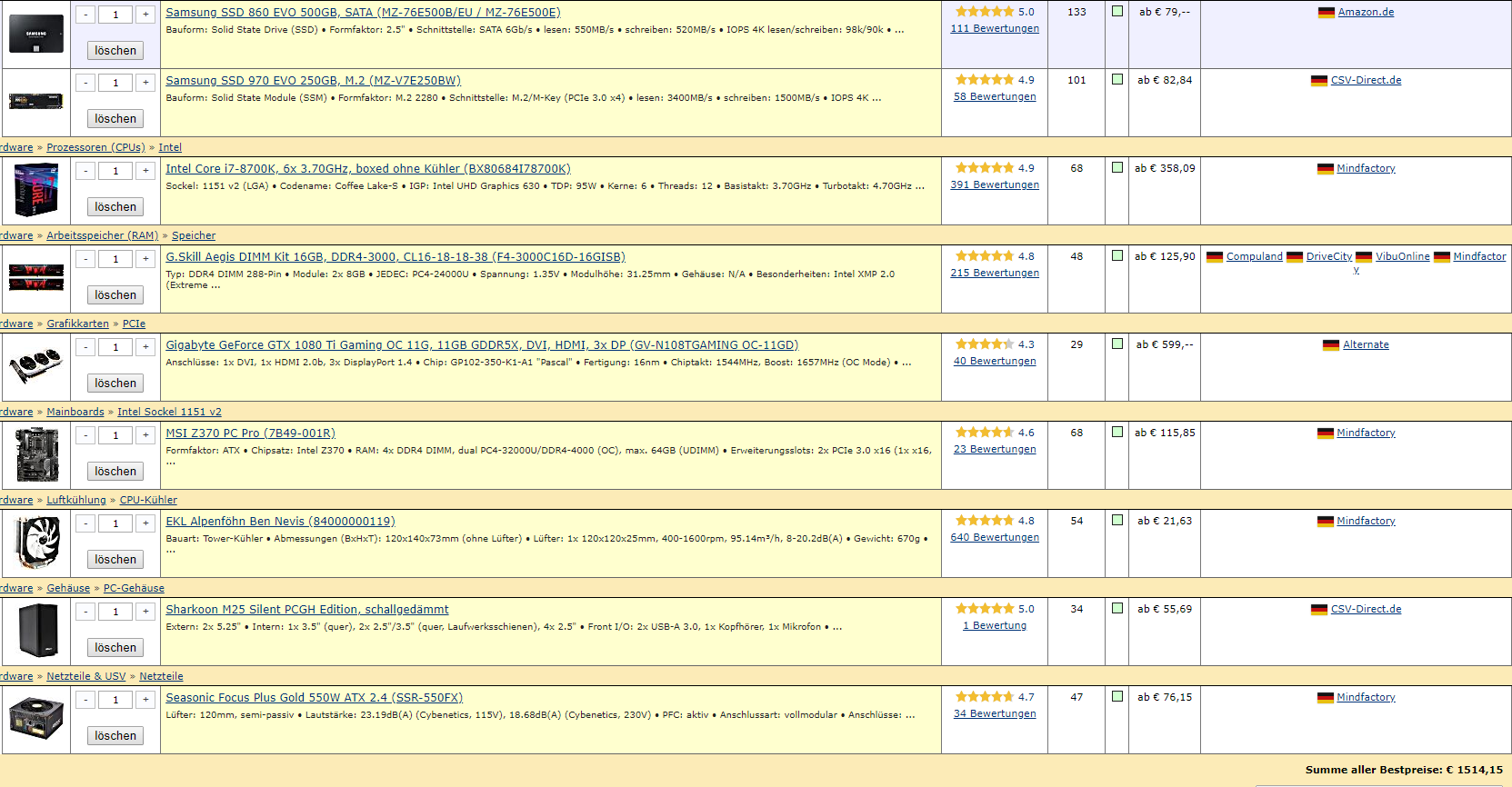1512x787 pixels.
Task: View the Intel Core i7-8700K box image
Action: (x=36, y=189)
